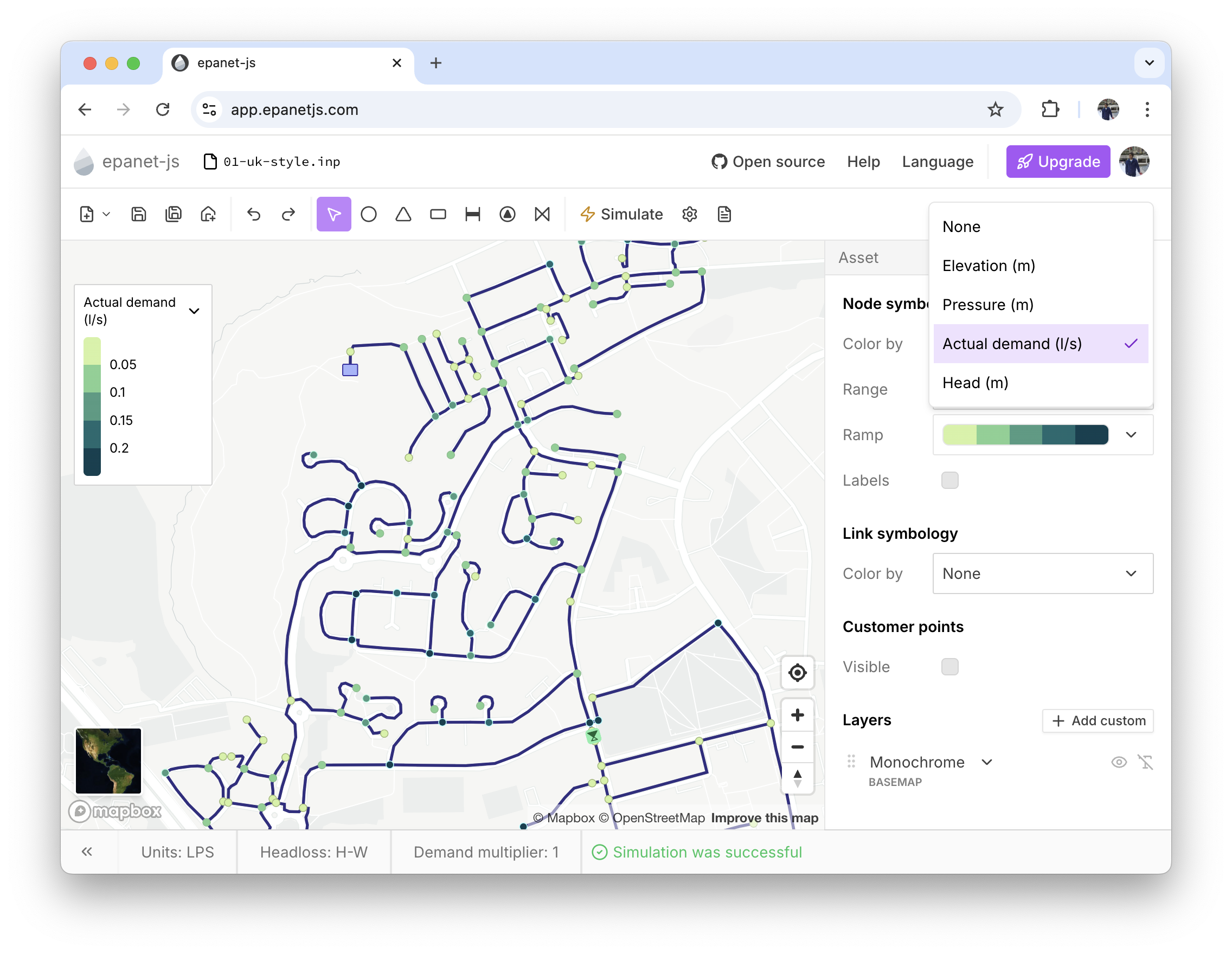Screen dimensions: 1232x954
Task: Open the Link symbology Color by dropdown
Action: click(1042, 573)
